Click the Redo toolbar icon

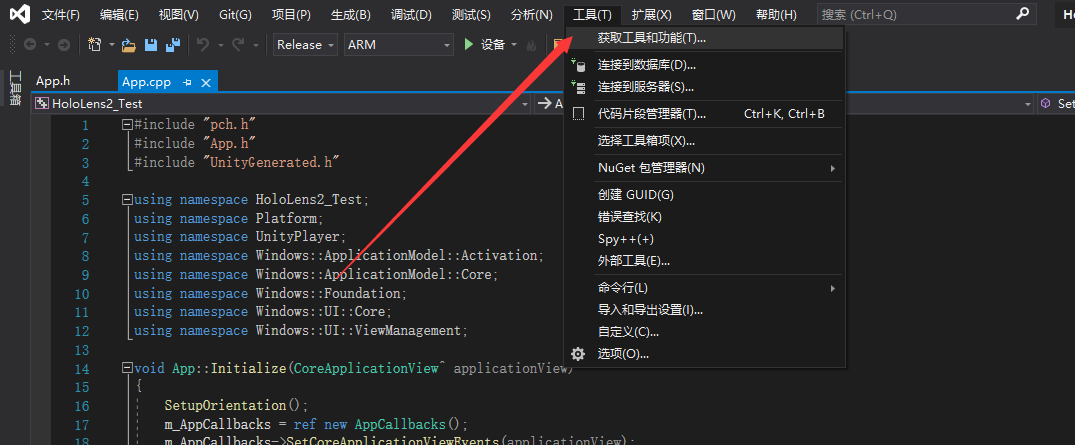[x=238, y=45]
